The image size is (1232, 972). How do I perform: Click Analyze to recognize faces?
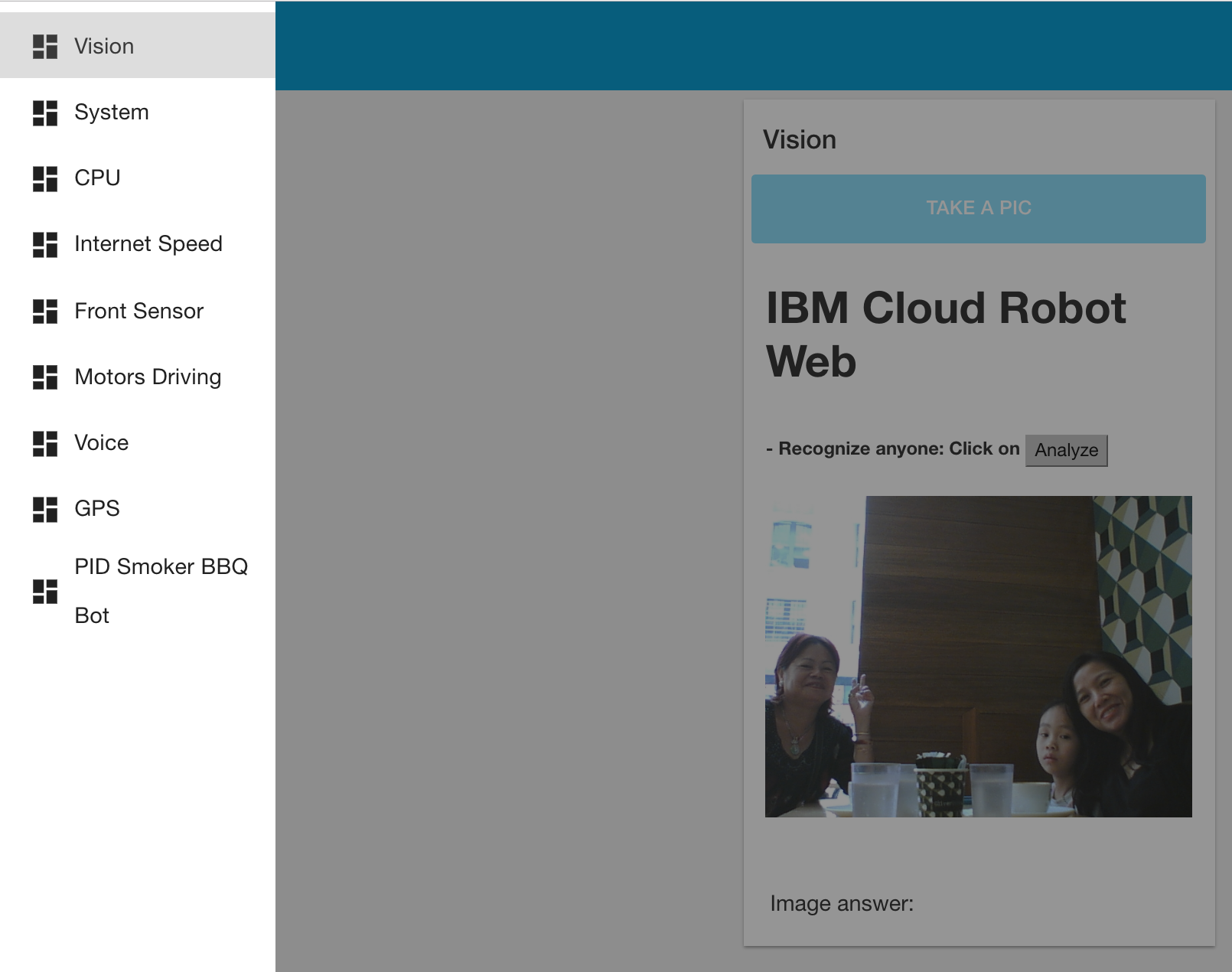tap(1066, 451)
